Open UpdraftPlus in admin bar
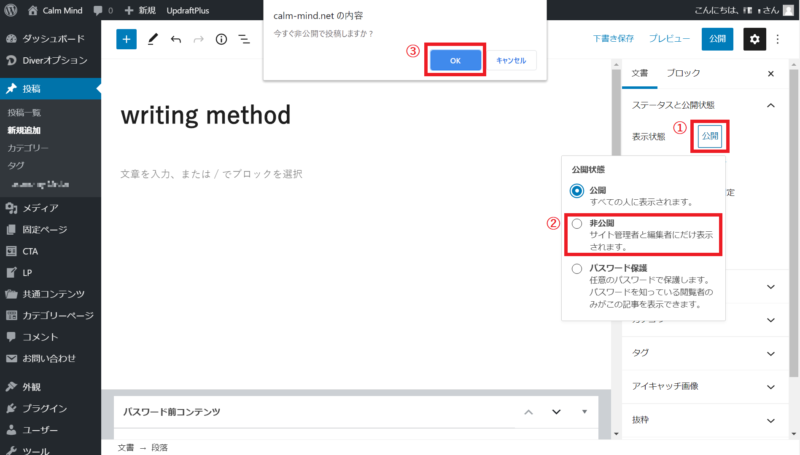The image size is (800, 455). point(188,10)
